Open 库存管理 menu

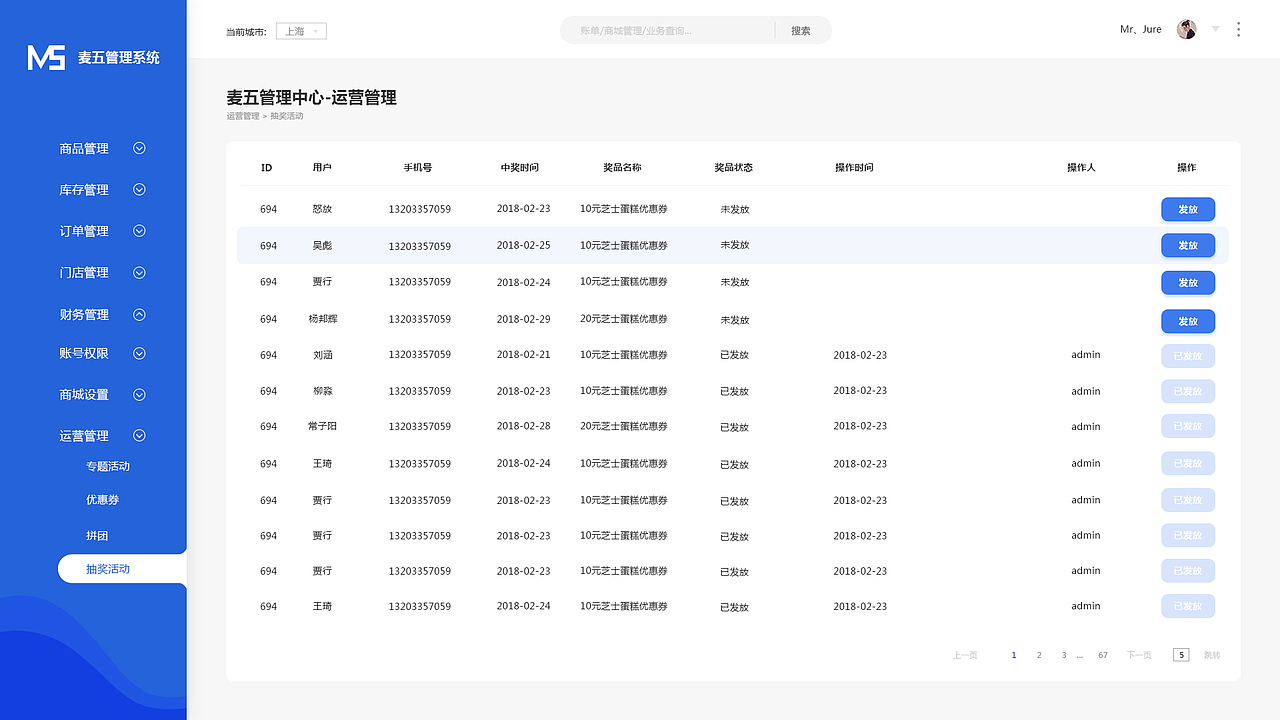pyautogui.click(x=84, y=189)
